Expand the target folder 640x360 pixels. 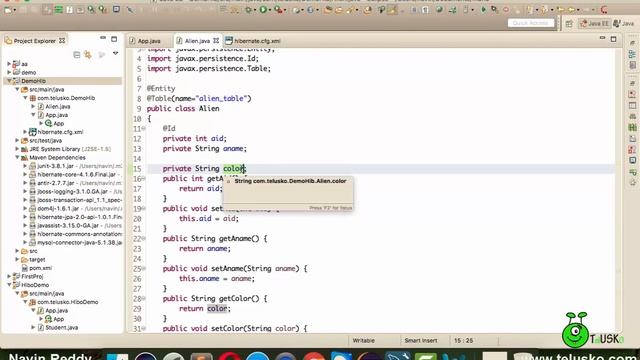pyautogui.click(x=17, y=260)
